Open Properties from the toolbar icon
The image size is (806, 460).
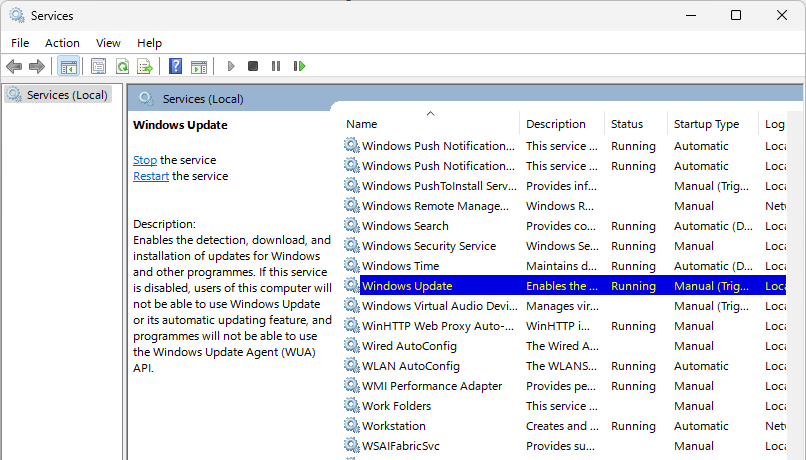point(98,66)
